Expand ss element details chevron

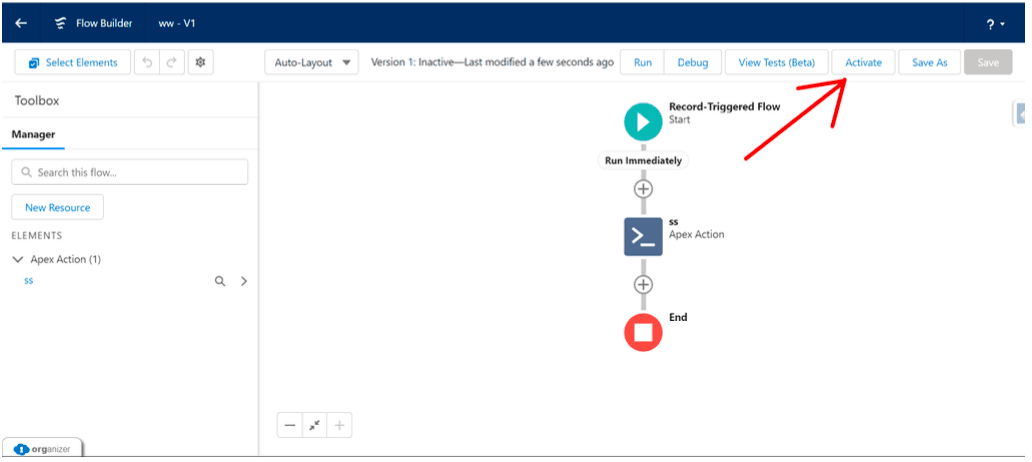[x=244, y=281]
